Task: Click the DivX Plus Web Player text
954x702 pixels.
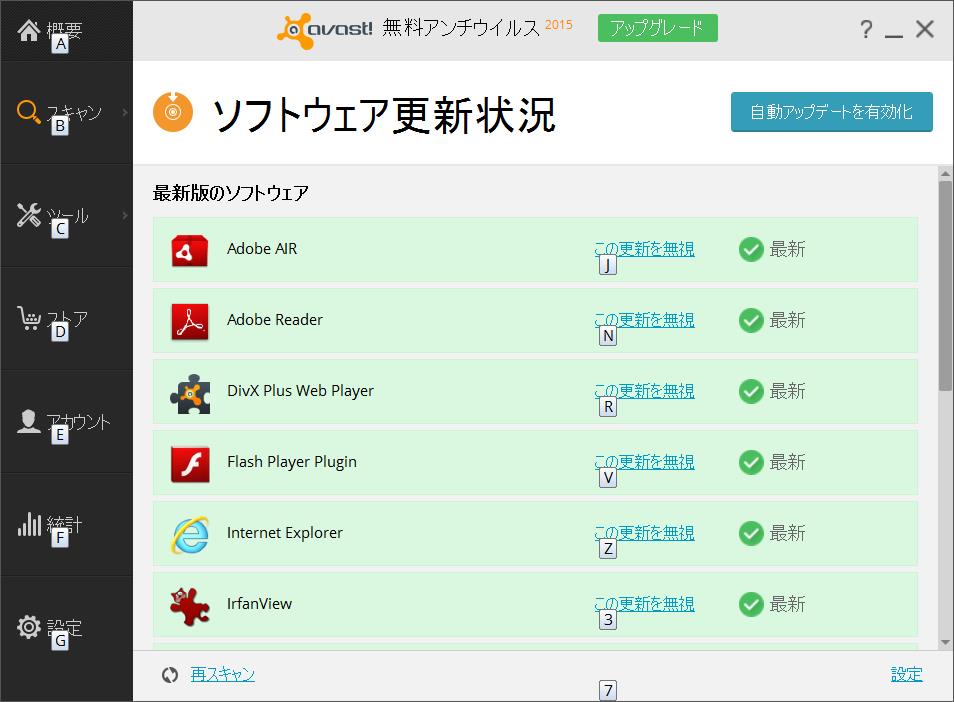Action: point(301,391)
